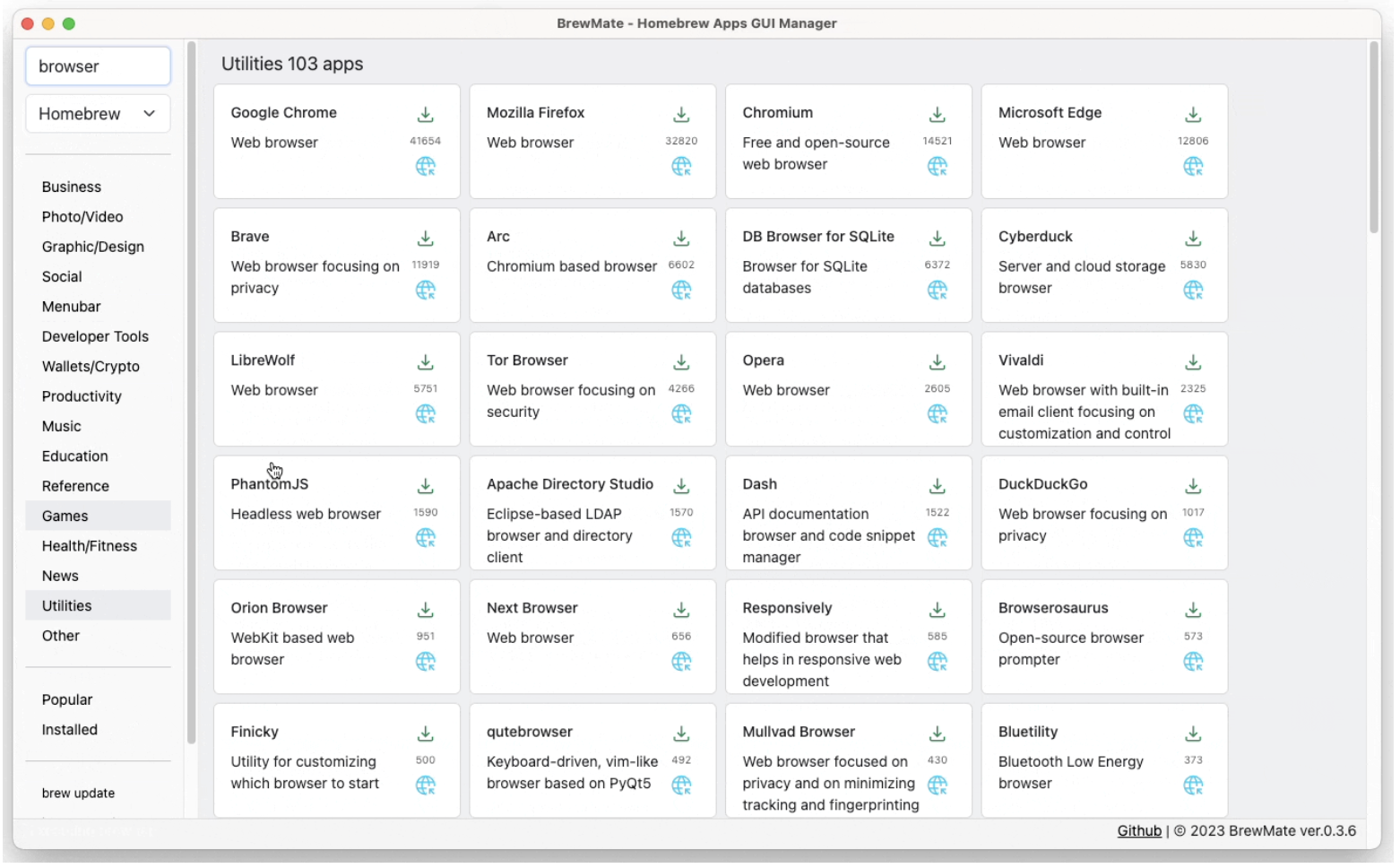Click the globe icon on the Arc card
This screenshot has height=868, width=1400.
[x=681, y=291]
